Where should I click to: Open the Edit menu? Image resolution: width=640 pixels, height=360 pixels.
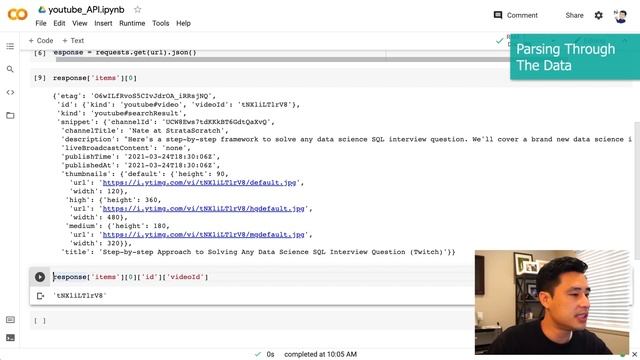pos(59,23)
